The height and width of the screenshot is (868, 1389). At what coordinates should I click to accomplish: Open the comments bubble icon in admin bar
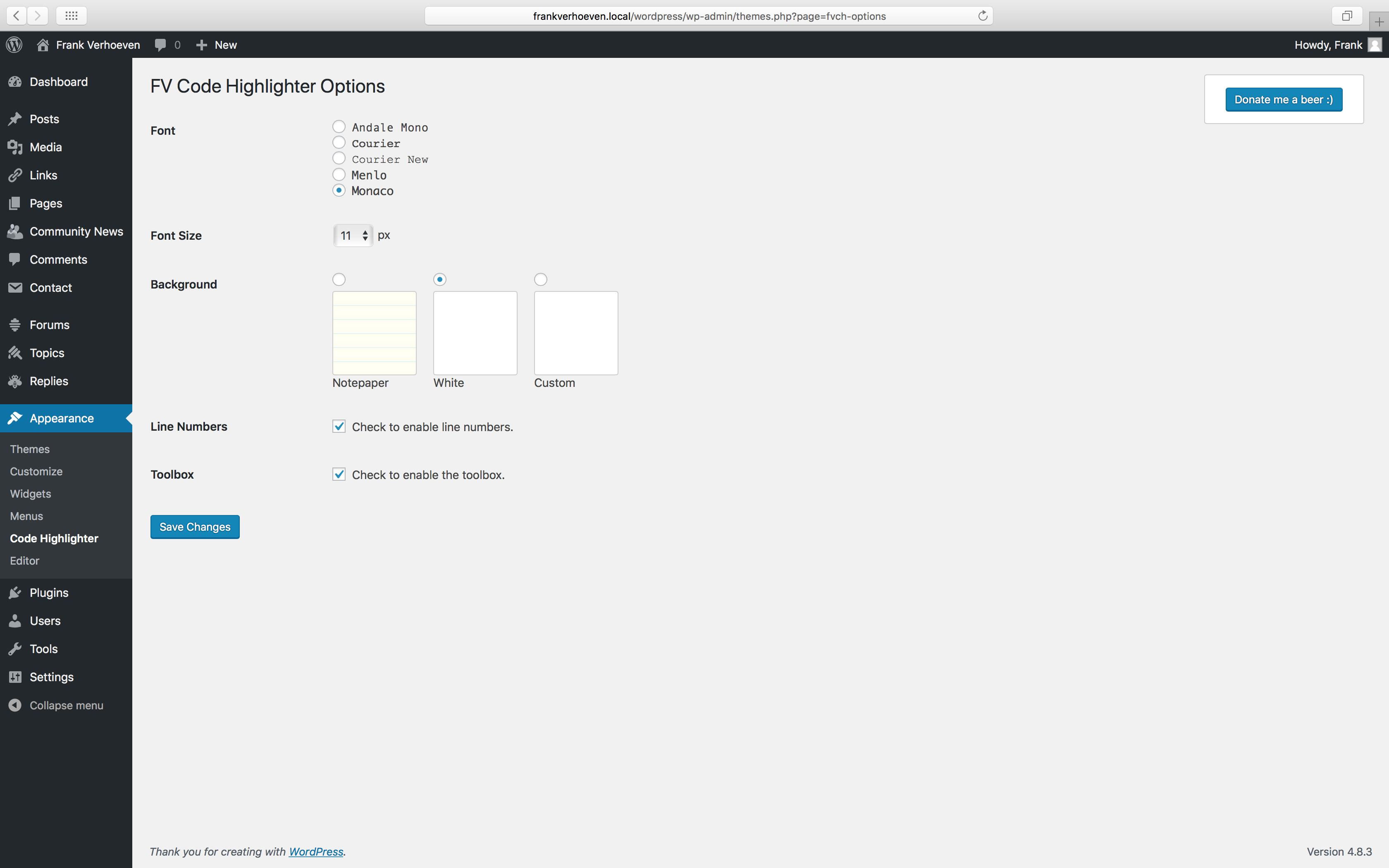pos(161,45)
